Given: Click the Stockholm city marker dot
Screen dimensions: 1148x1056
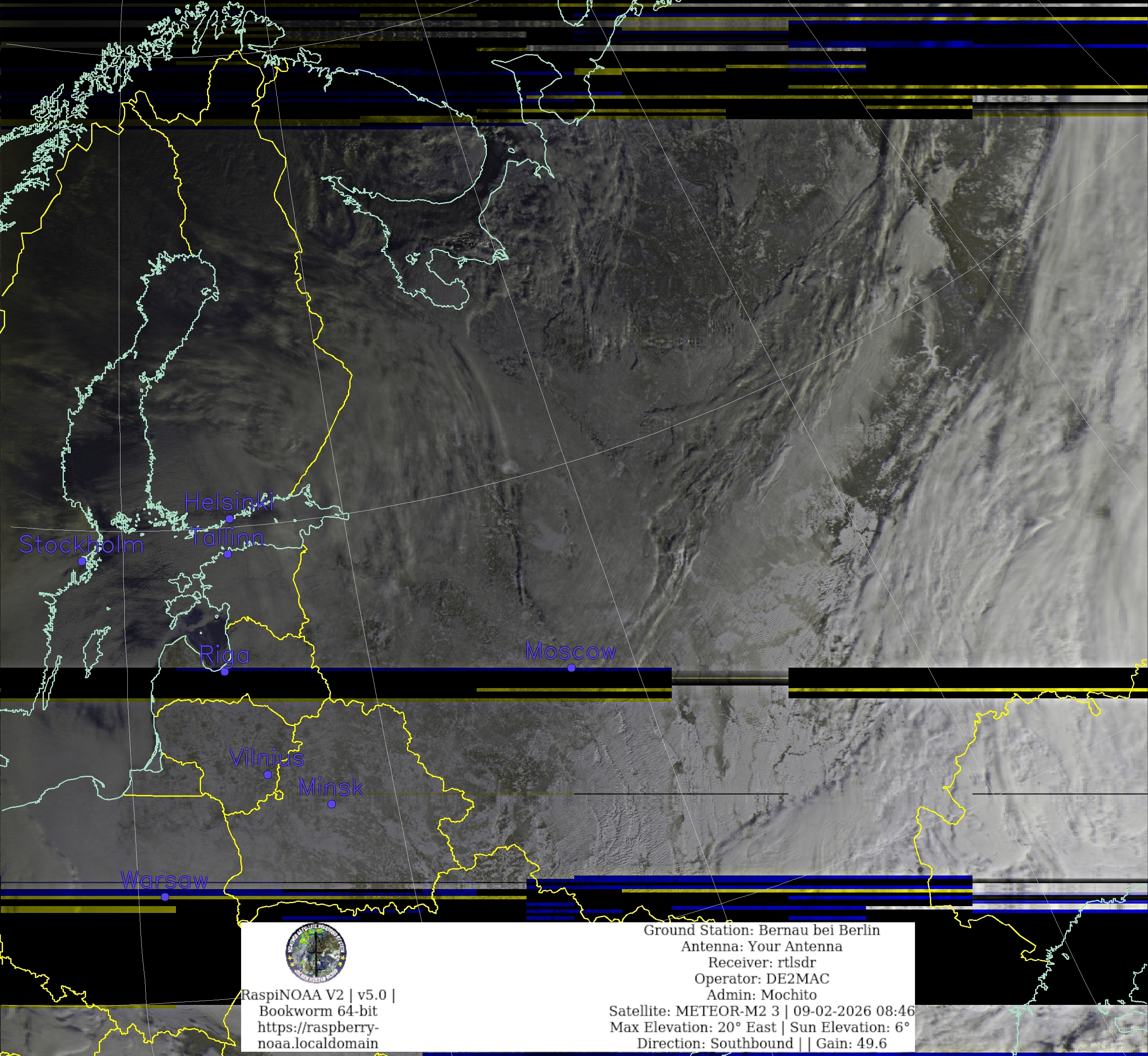Looking at the screenshot, I should (82, 561).
